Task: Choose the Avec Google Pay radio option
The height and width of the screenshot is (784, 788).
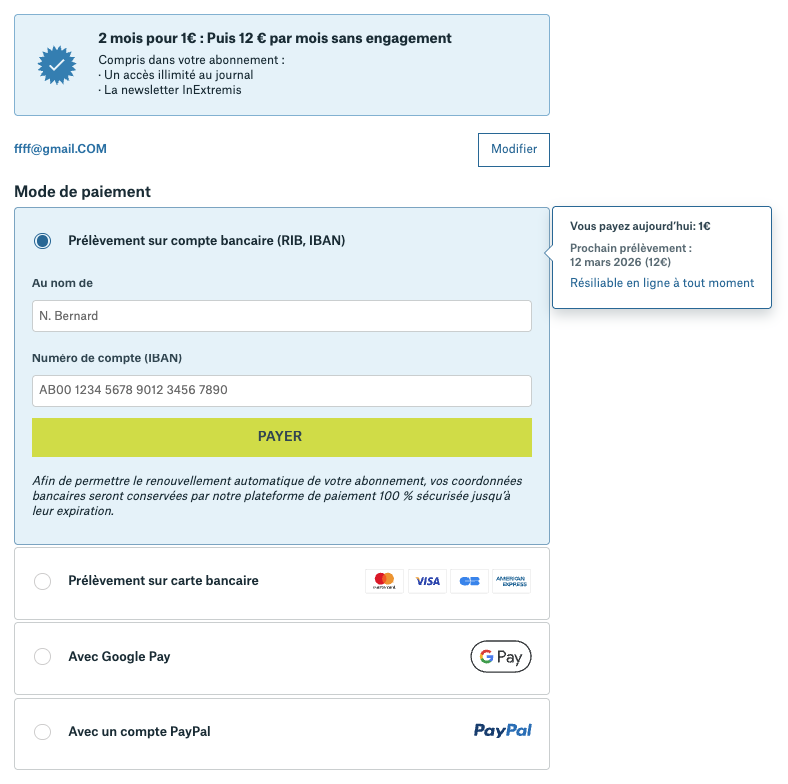Action: pos(43,656)
